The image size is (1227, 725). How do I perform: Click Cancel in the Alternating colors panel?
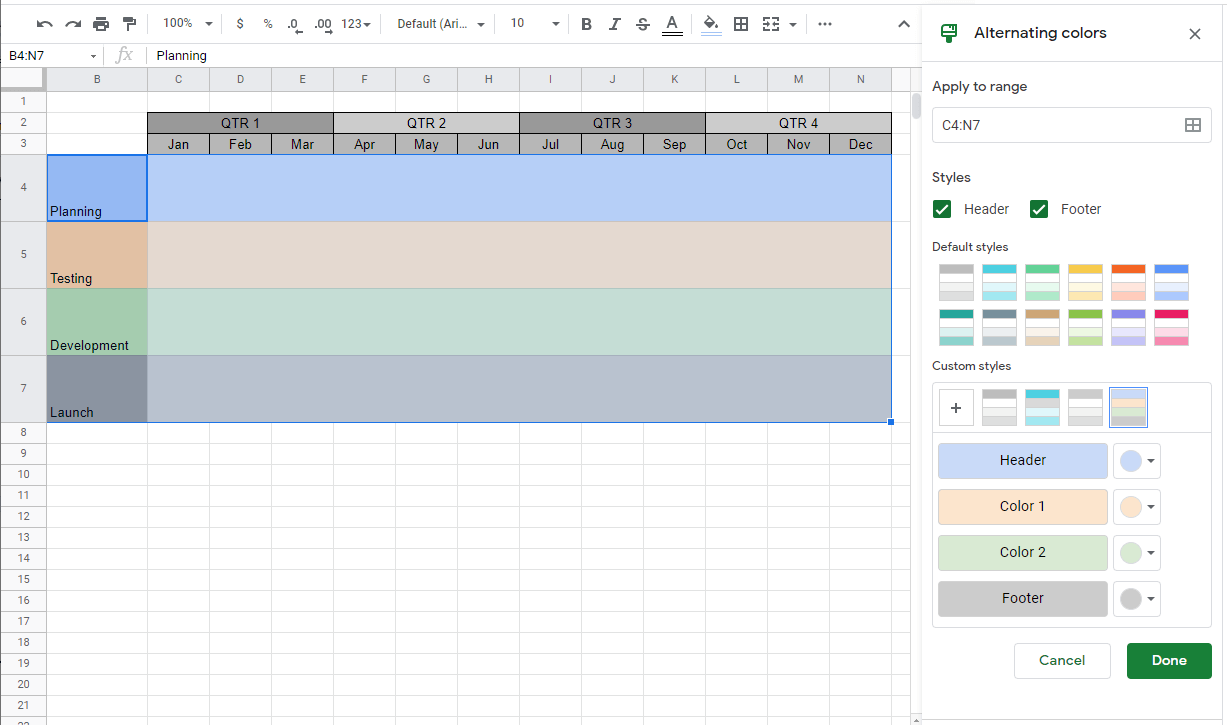coord(1062,660)
